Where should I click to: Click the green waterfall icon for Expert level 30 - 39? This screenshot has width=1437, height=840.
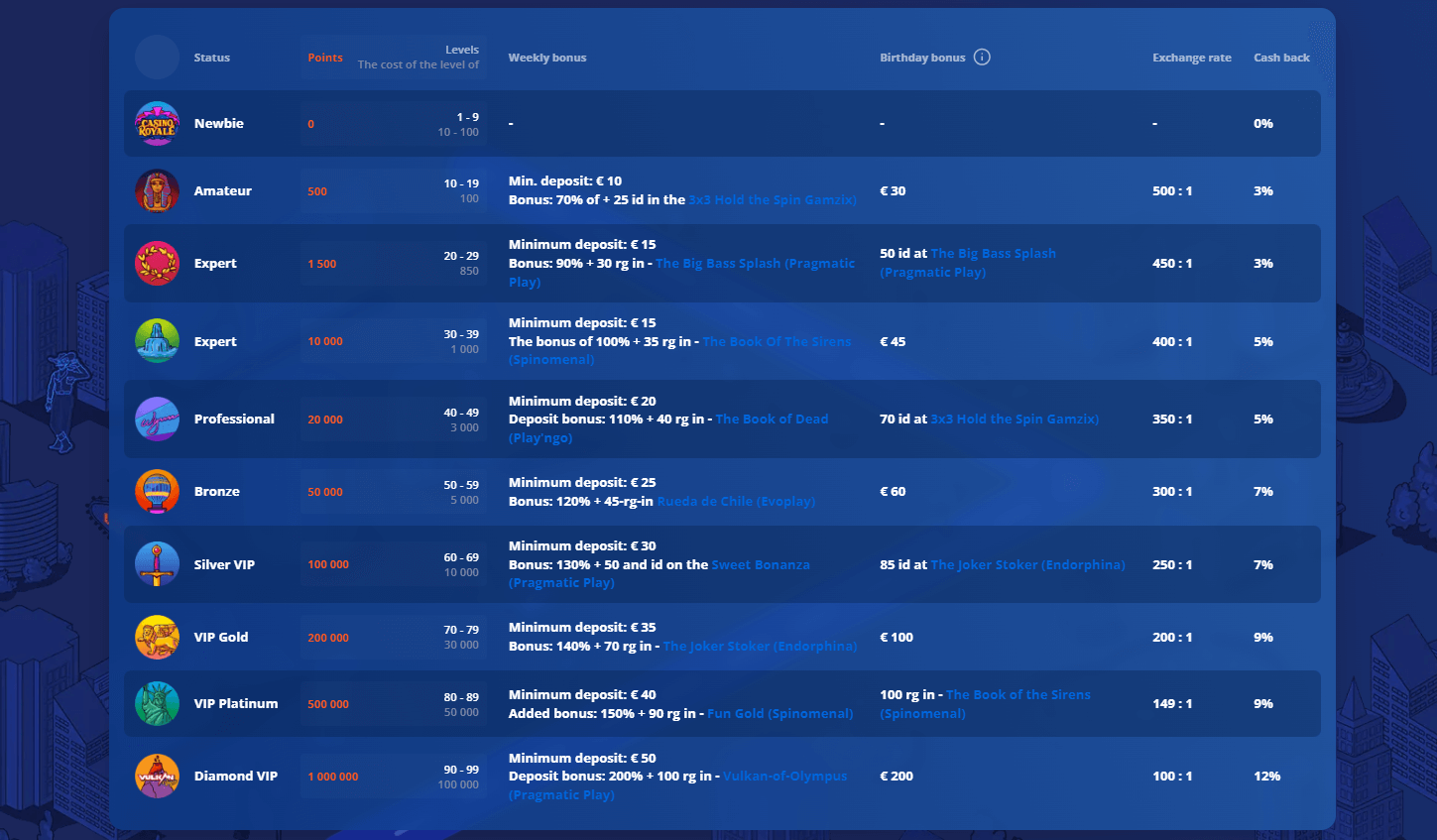point(157,341)
